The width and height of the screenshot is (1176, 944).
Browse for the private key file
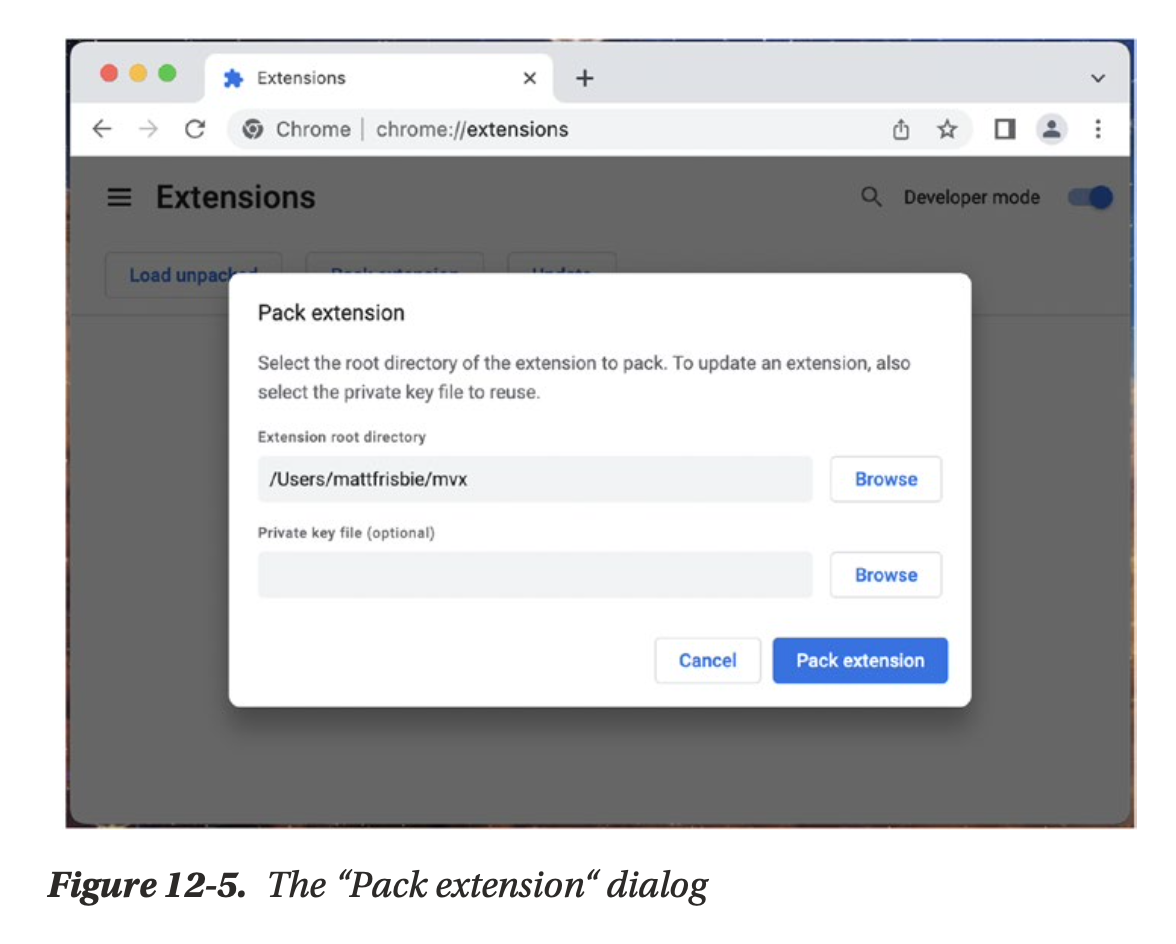coord(885,575)
